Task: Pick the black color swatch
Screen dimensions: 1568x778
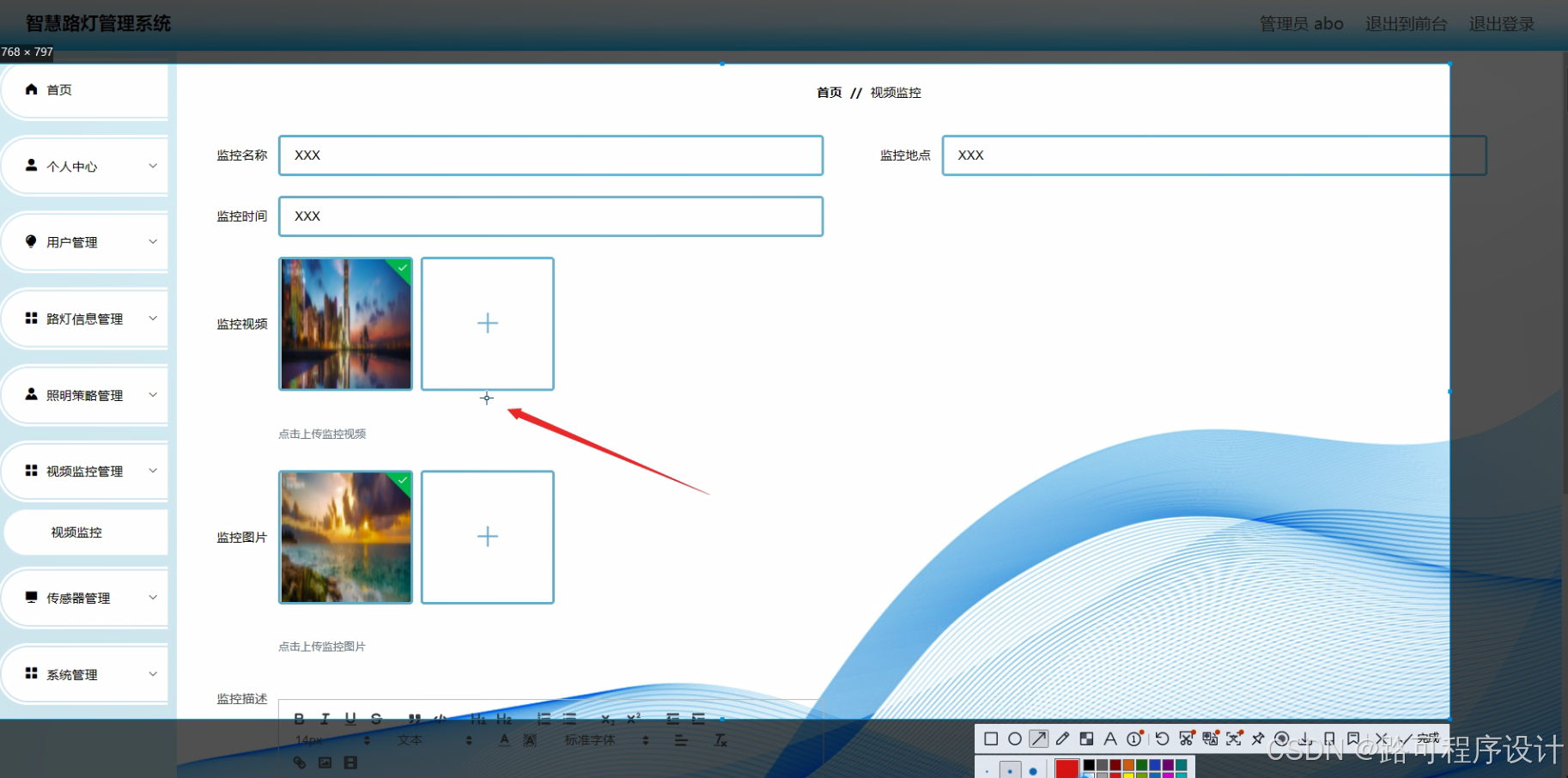Action: pos(1089,765)
